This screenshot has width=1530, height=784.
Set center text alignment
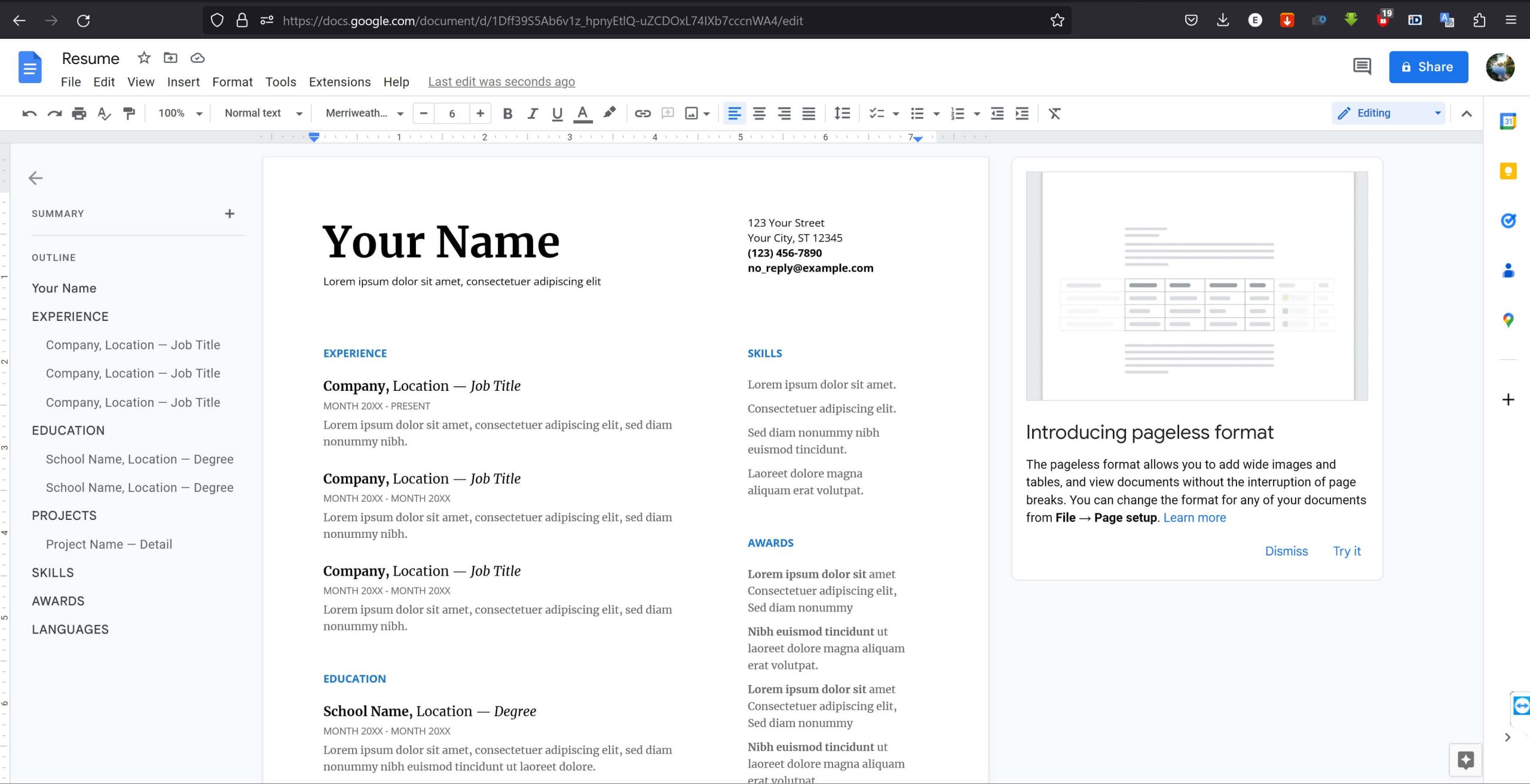759,114
